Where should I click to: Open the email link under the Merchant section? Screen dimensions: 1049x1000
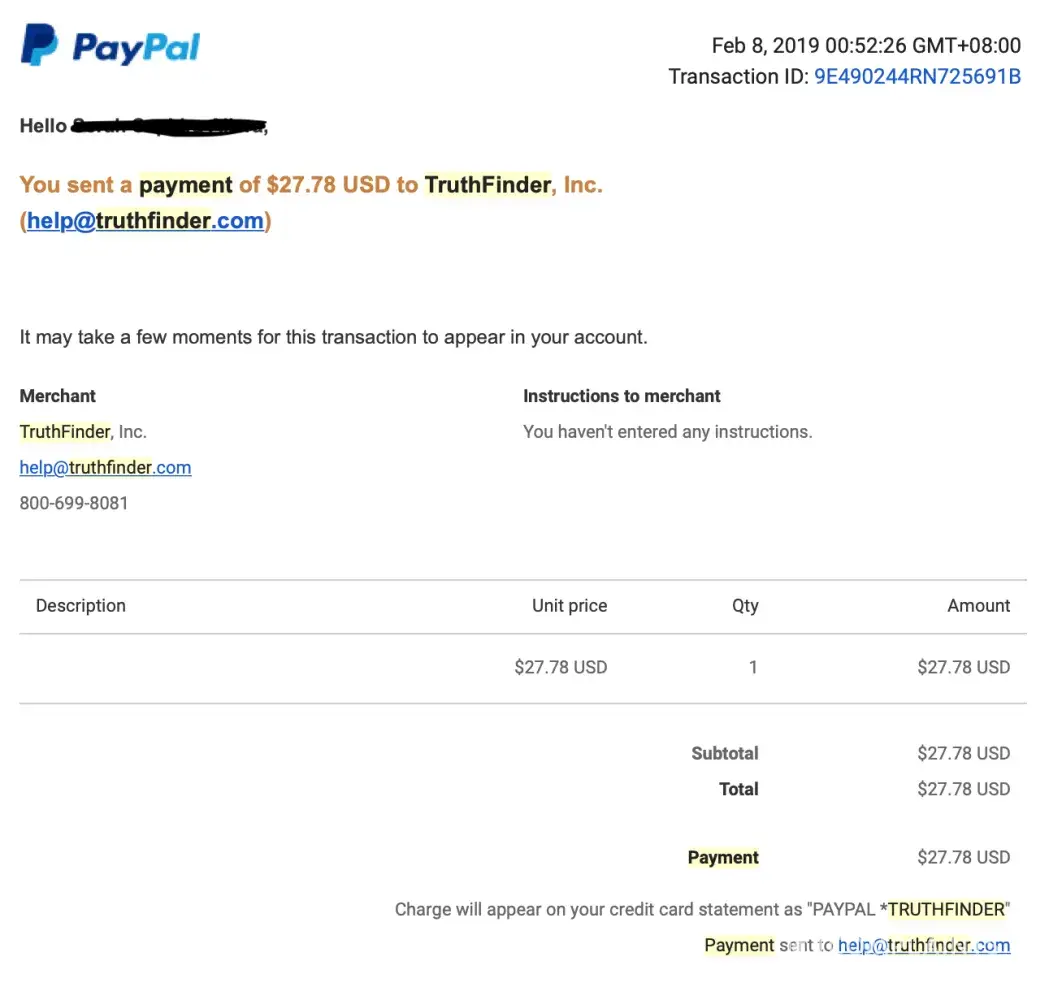pyautogui.click(x=105, y=468)
